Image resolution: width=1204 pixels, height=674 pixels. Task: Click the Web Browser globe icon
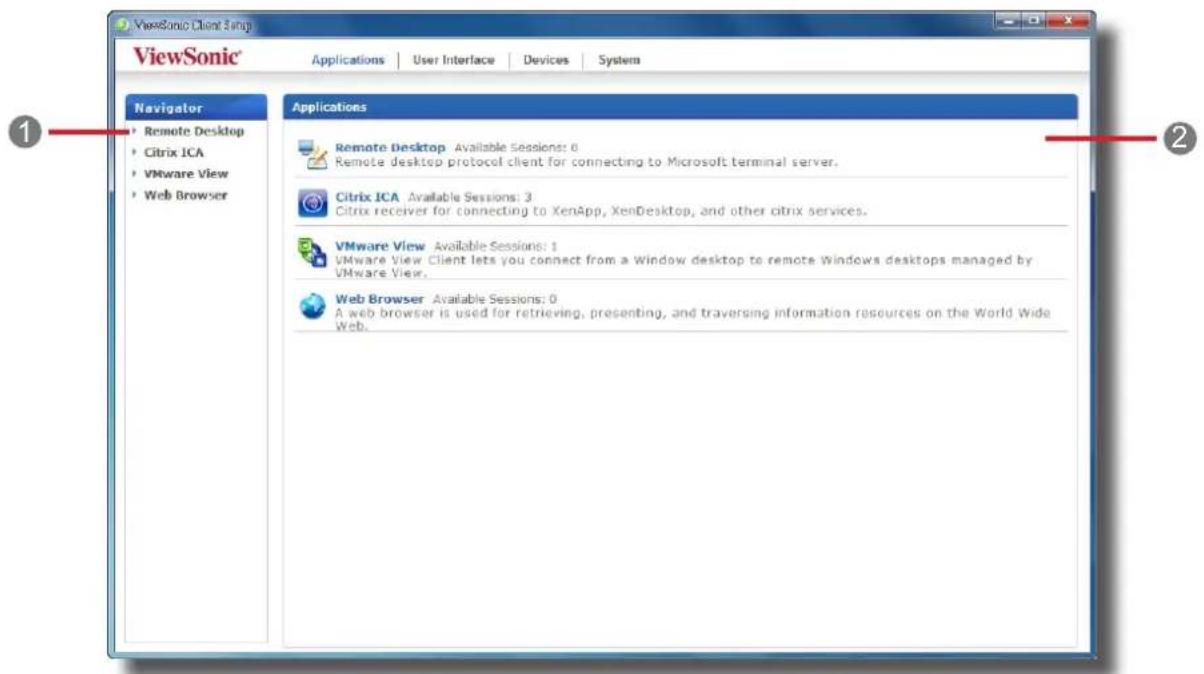pos(313,307)
